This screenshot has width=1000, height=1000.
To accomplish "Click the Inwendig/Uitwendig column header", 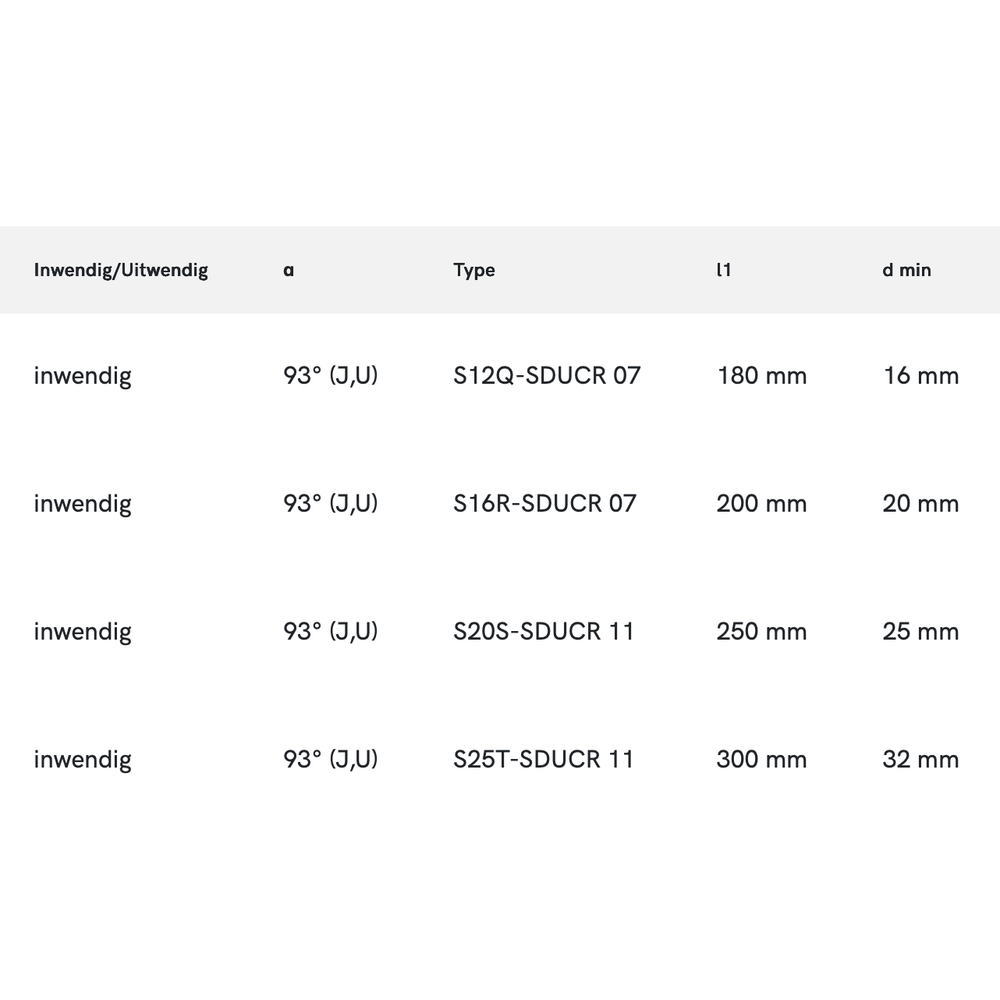I will coord(121,270).
